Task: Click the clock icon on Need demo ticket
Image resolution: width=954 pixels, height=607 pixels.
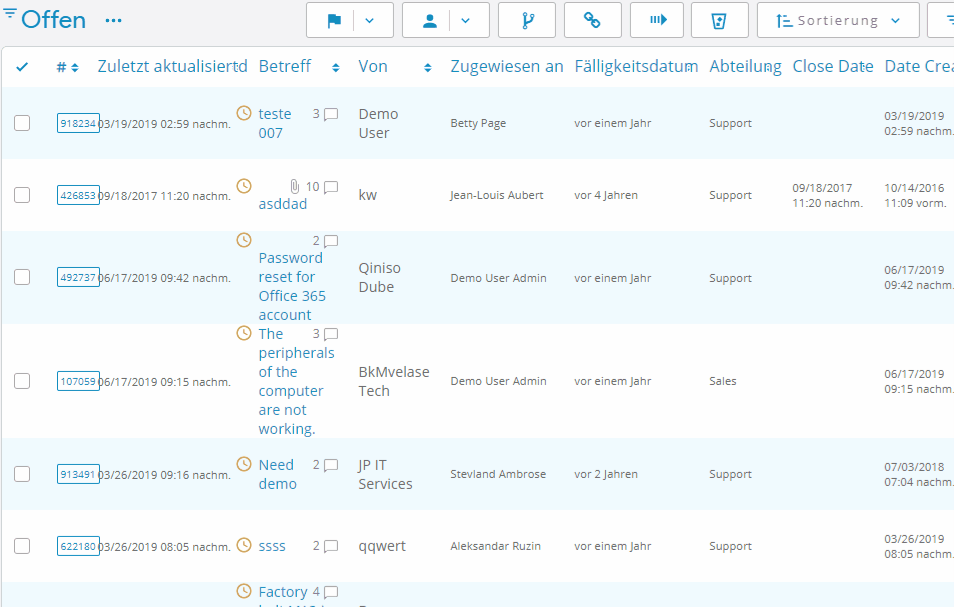Action: (243, 464)
